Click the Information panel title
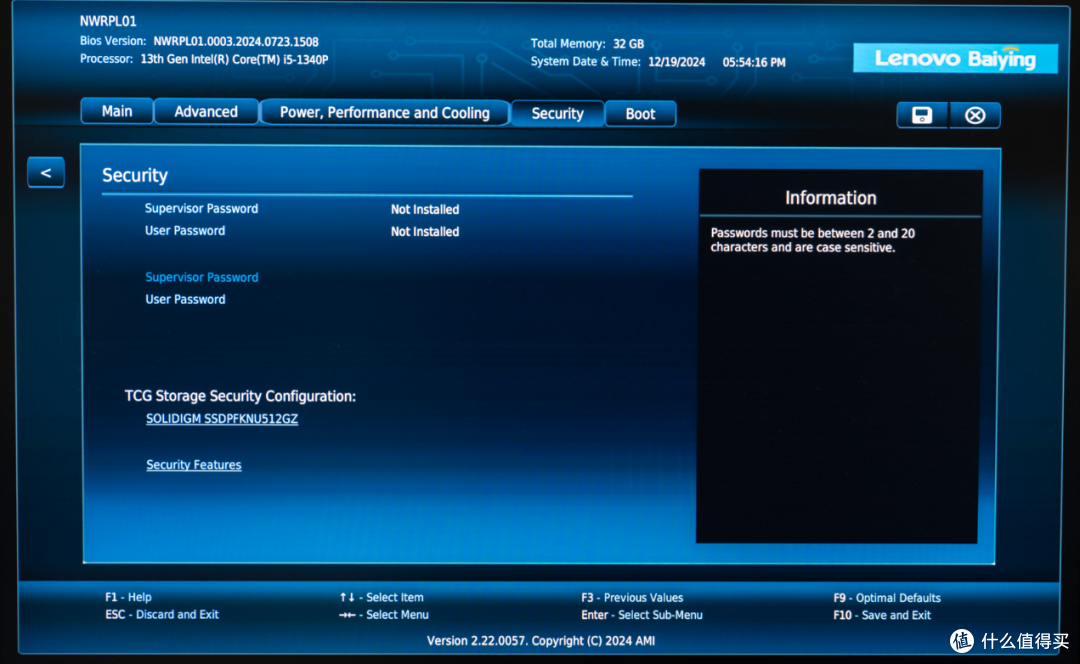 [x=831, y=198]
